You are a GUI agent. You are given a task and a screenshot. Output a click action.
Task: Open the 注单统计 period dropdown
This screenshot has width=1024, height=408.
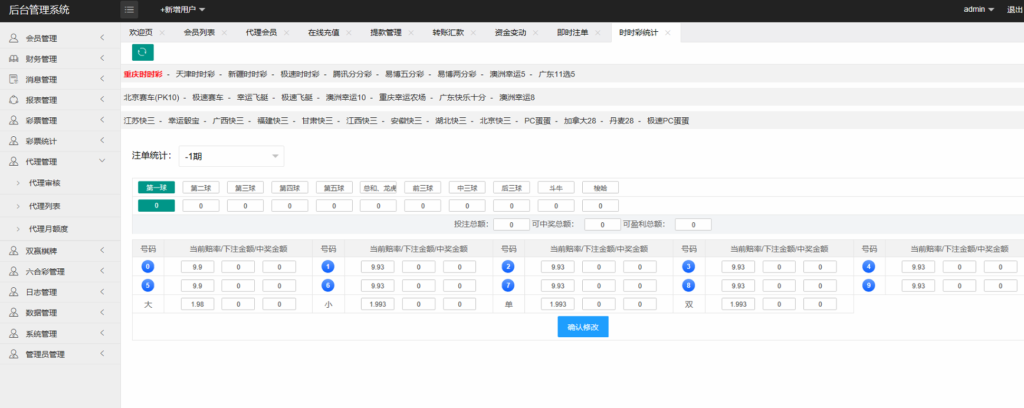[232, 156]
